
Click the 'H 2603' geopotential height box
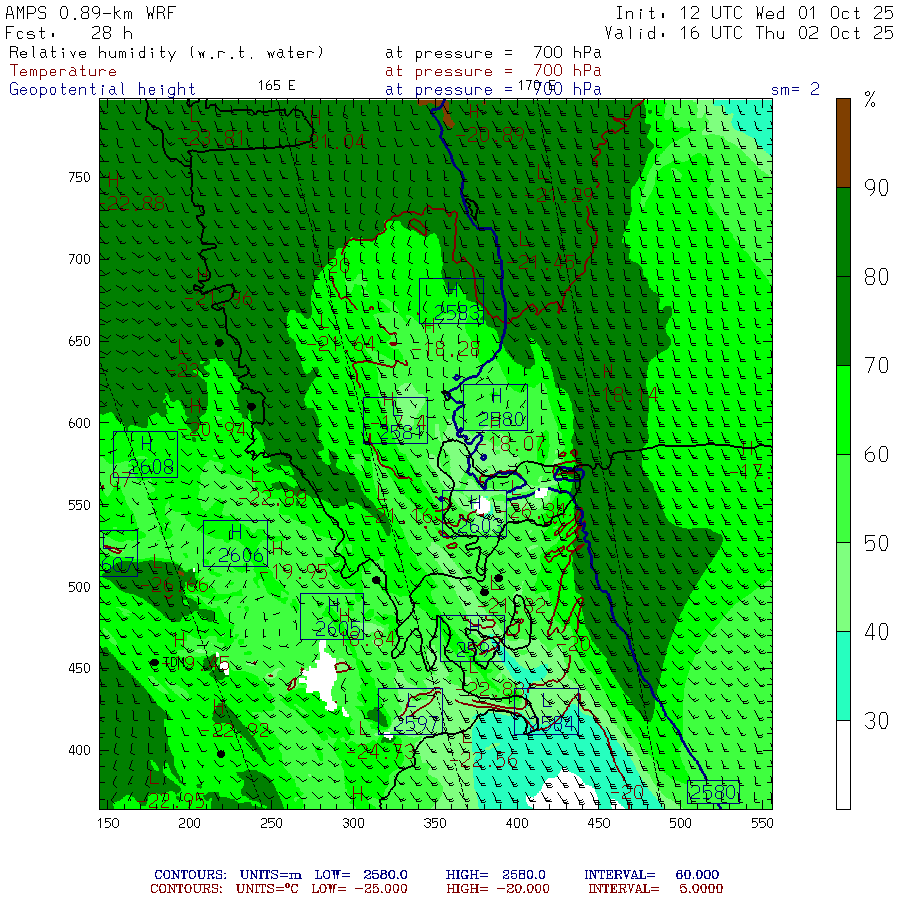click(475, 514)
